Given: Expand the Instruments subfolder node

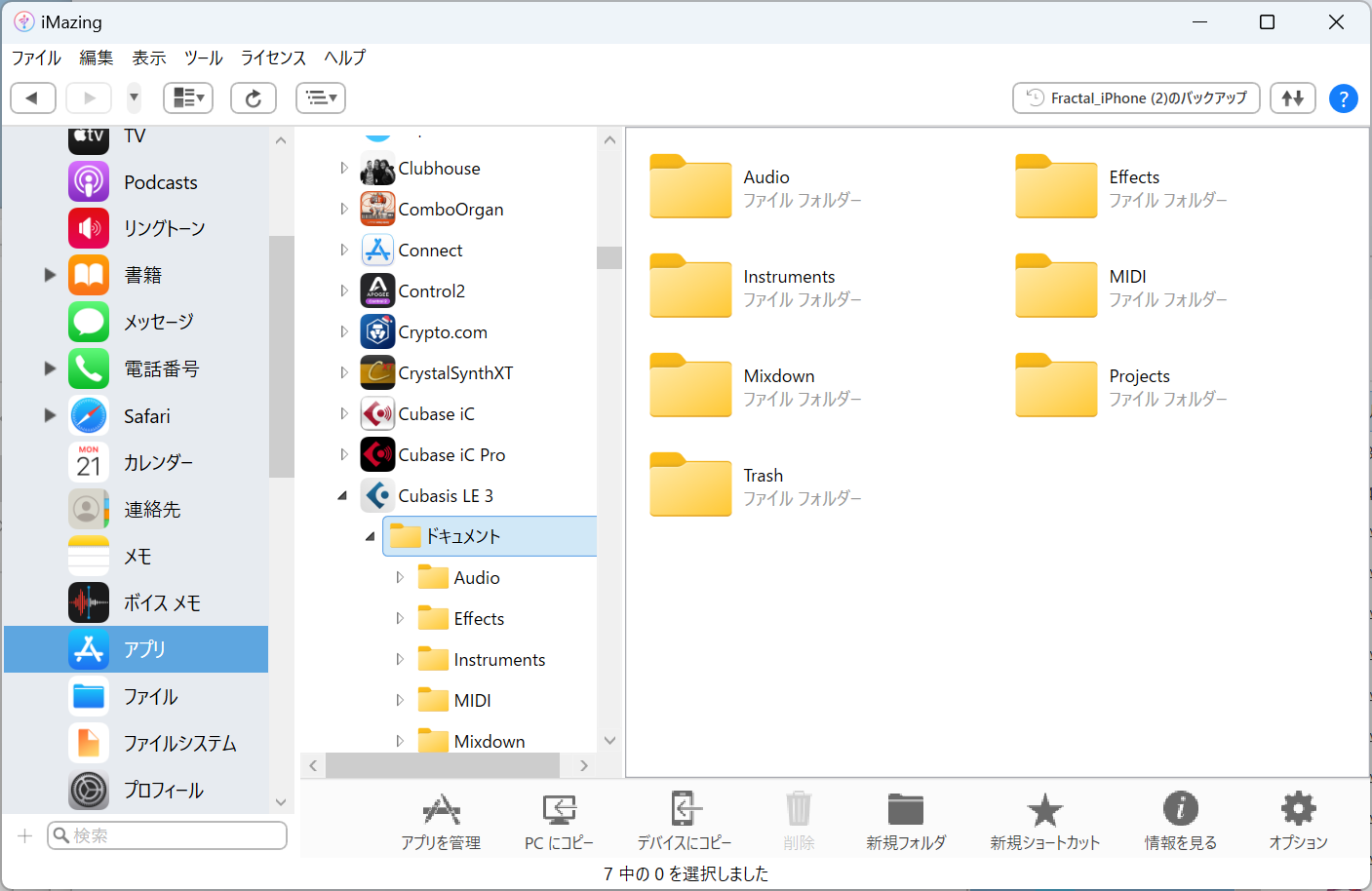Looking at the screenshot, I should tap(399, 660).
